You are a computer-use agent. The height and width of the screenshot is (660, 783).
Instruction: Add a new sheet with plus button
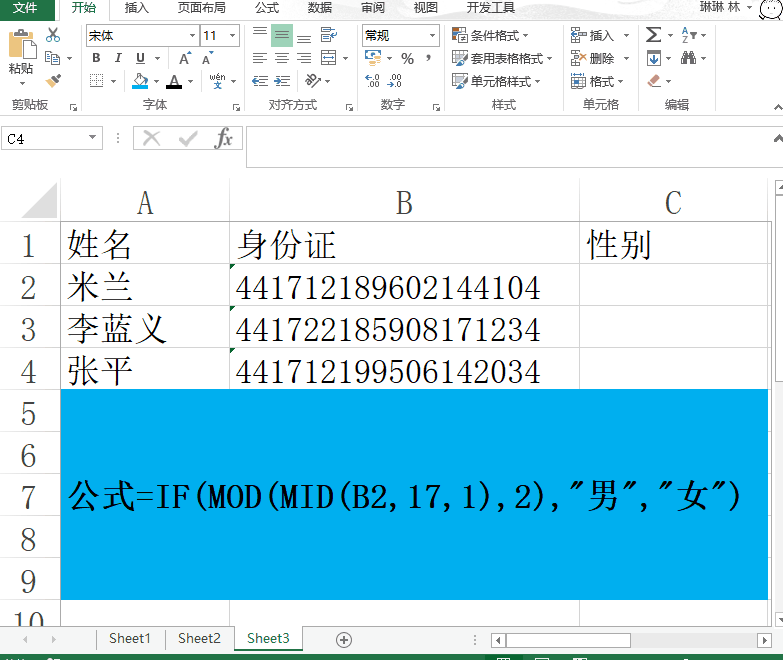pos(344,640)
